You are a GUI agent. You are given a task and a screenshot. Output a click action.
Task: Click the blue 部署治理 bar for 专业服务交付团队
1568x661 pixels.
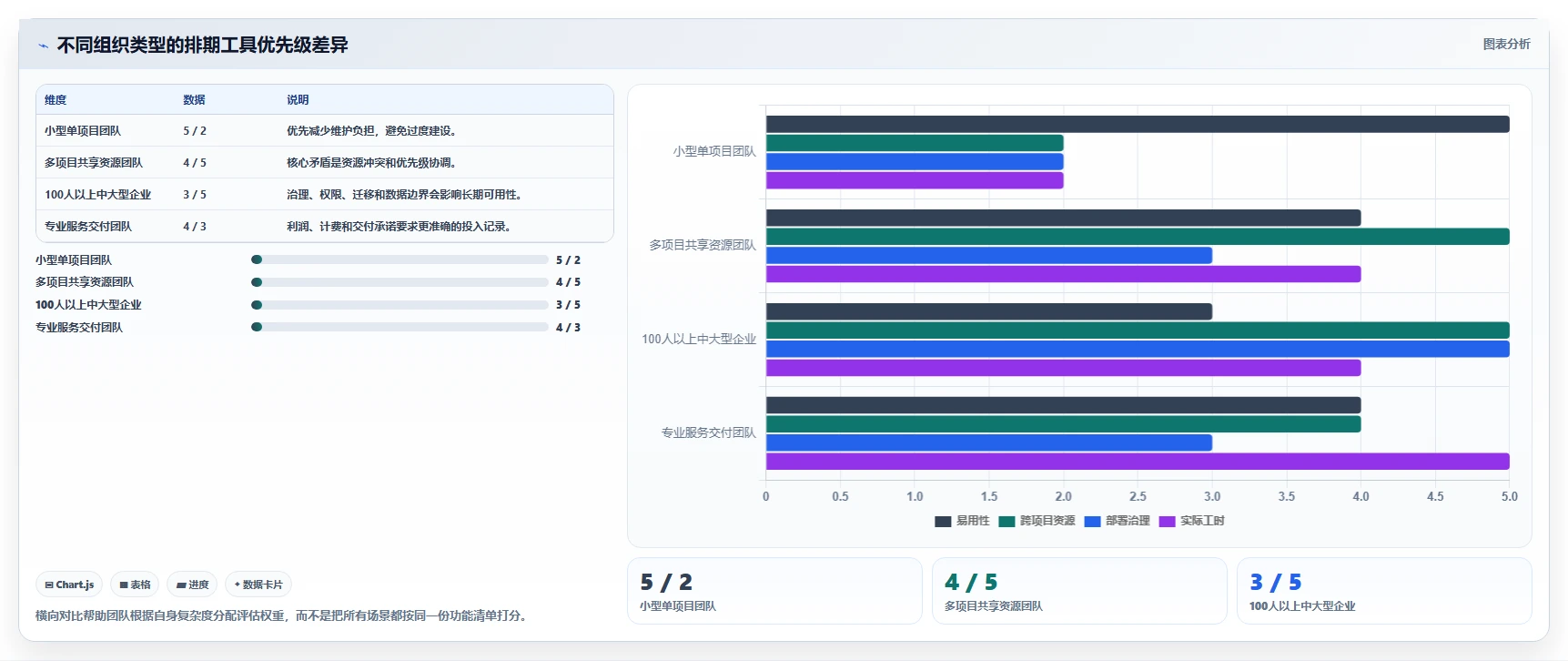[x=989, y=442]
